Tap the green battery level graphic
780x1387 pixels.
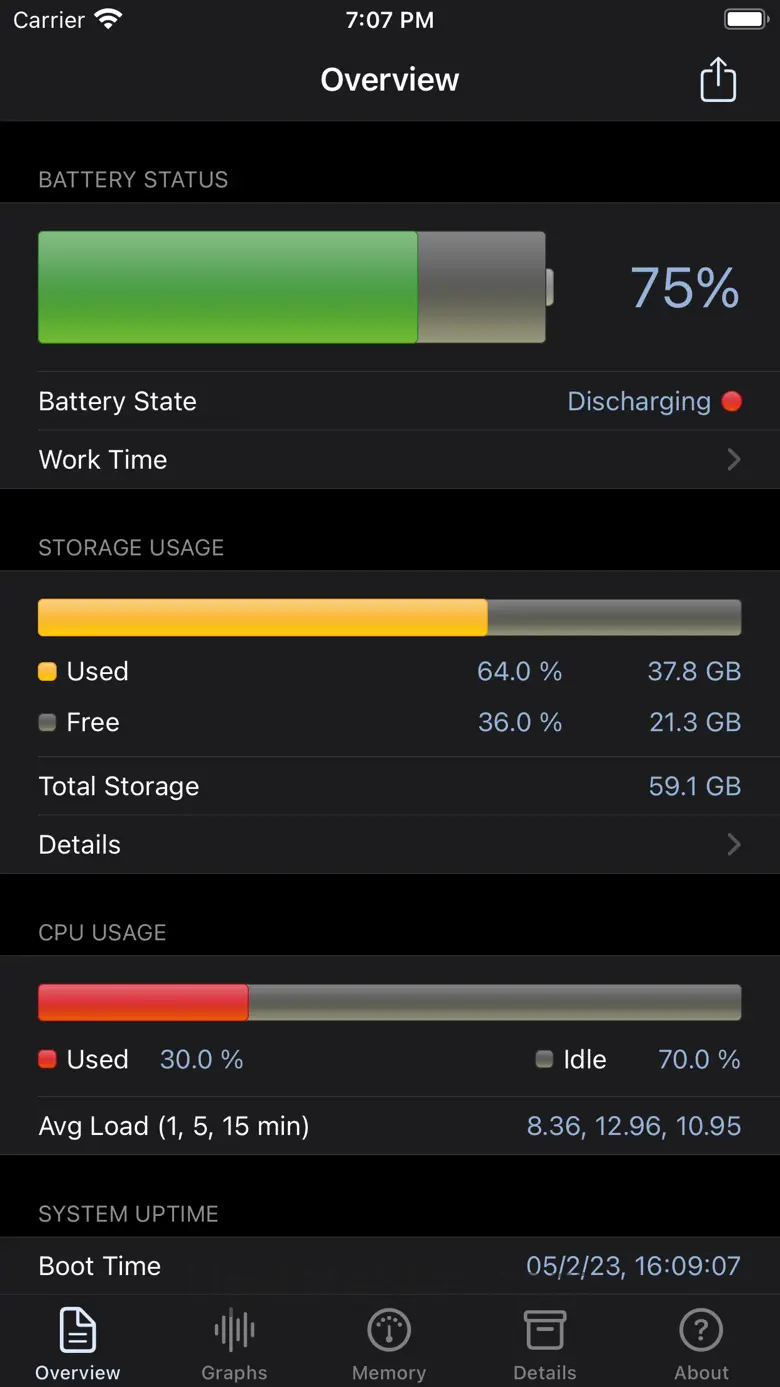tap(228, 288)
